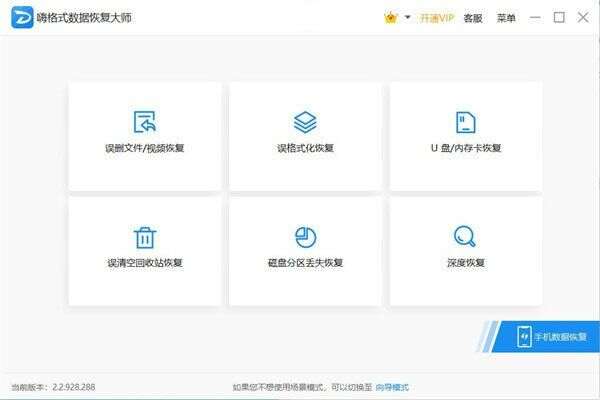Select the 磁盘分区丢失恢复 pie chart icon
600x400 pixels.
pyautogui.click(x=305, y=237)
